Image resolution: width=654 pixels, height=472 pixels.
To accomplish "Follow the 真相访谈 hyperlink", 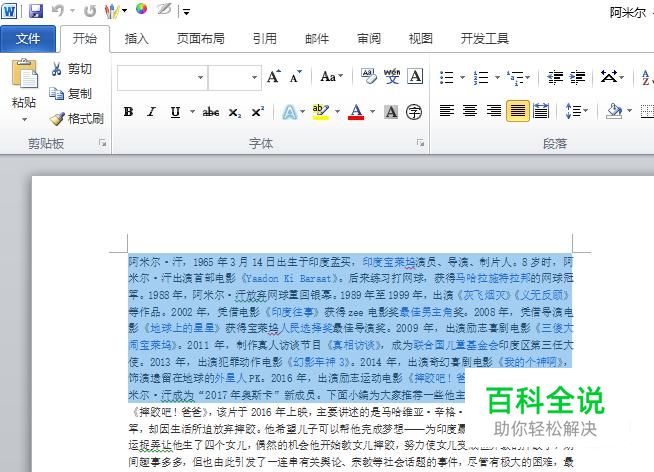I will (x=354, y=345).
